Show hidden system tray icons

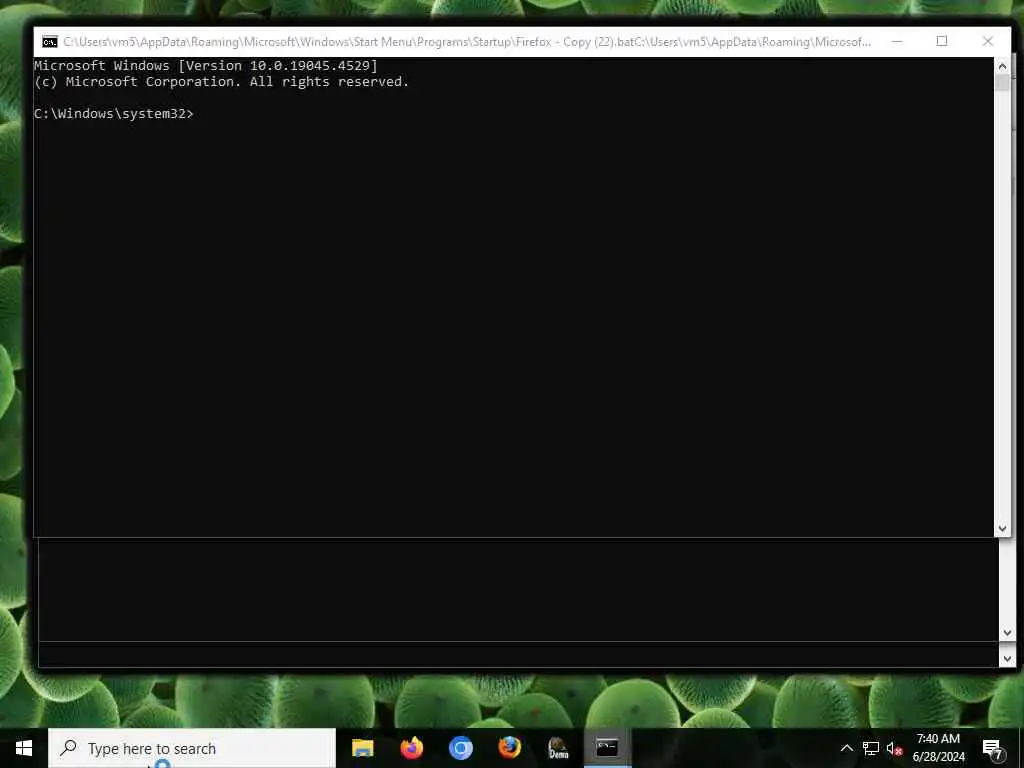click(846, 748)
